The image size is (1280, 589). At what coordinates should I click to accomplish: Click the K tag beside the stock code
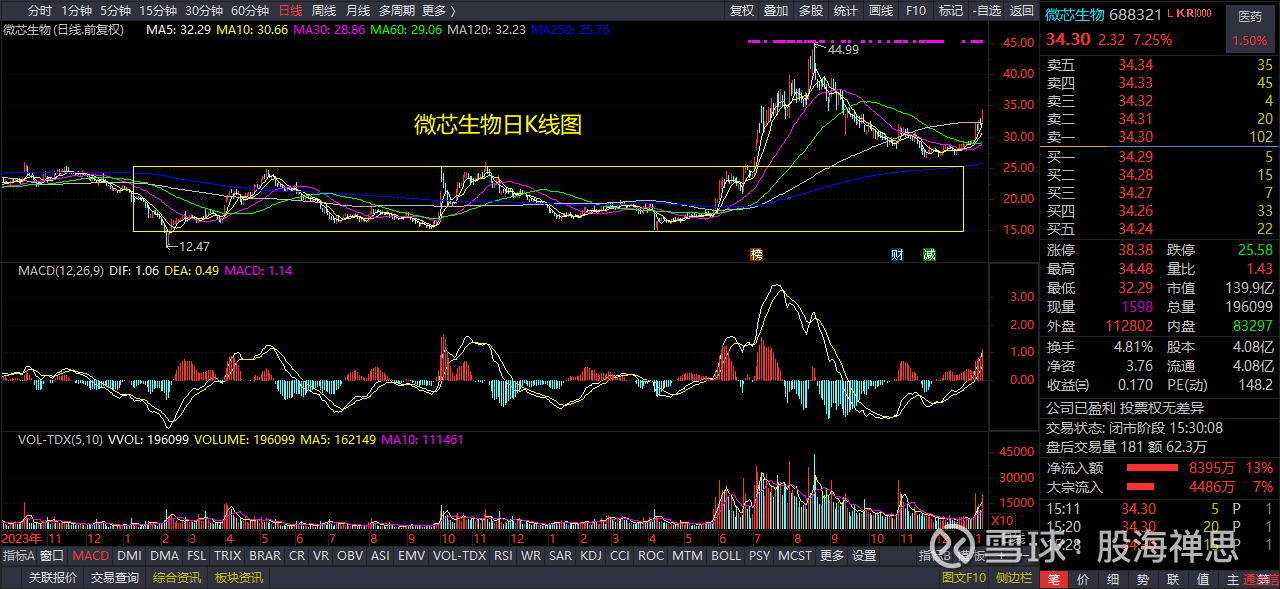click(1181, 14)
